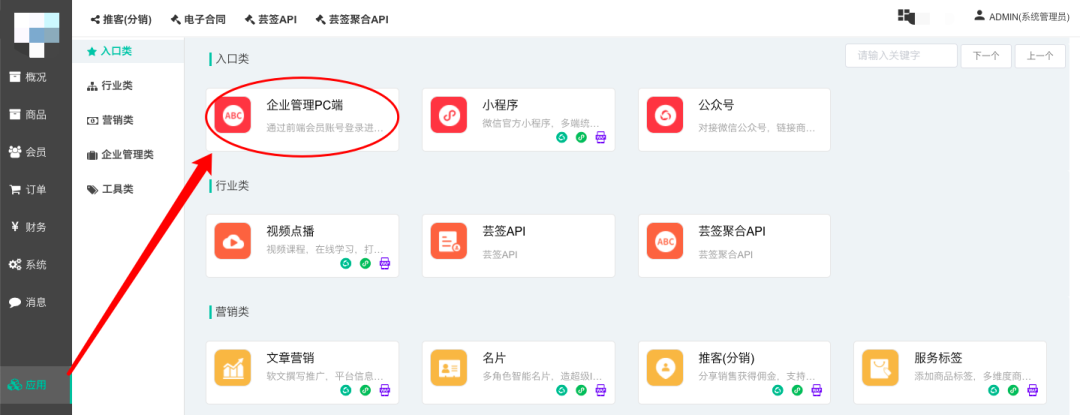The height and width of the screenshot is (415, 1080).
Task: Click the gears icon beside 系统
Action: 14,264
